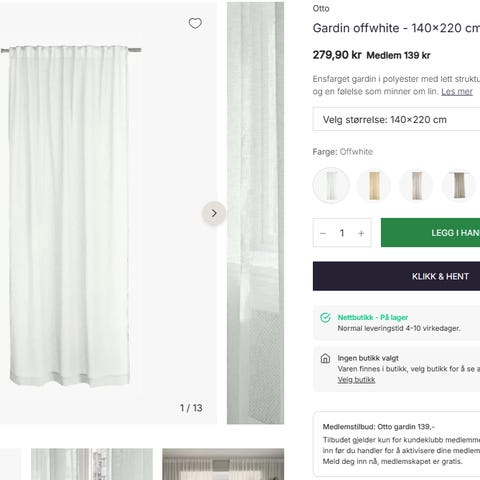Pick the light beige curtain swatch
The image size is (480, 480).
(x=416, y=185)
